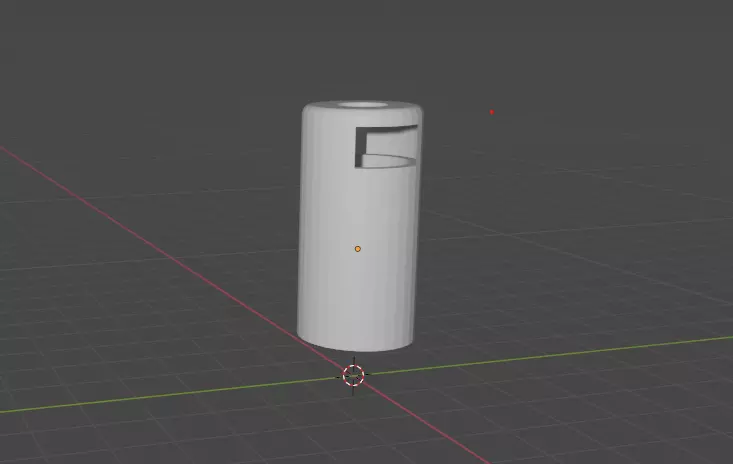Click the 3D cursor crosshair at world origin
This screenshot has width=733, height=464.
[x=353, y=376]
